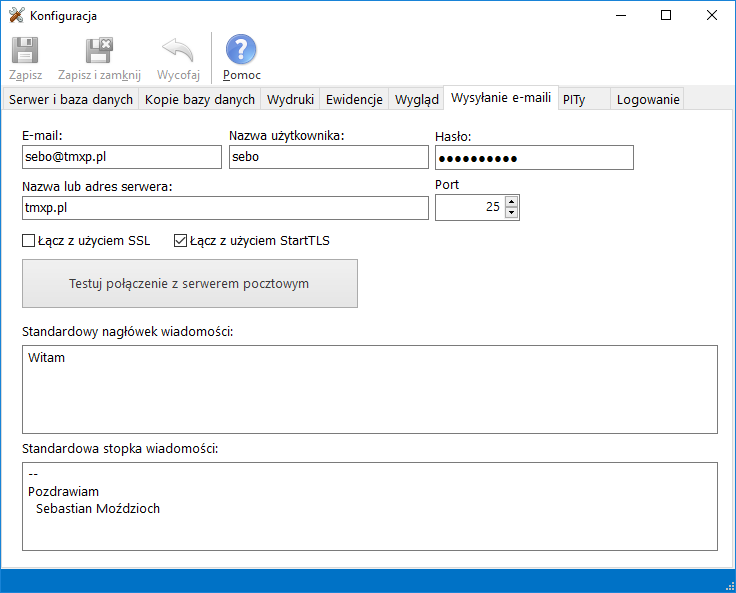The image size is (736, 593).
Task: Click the Standardowa stopka wiadomości text area
Action: (370, 506)
